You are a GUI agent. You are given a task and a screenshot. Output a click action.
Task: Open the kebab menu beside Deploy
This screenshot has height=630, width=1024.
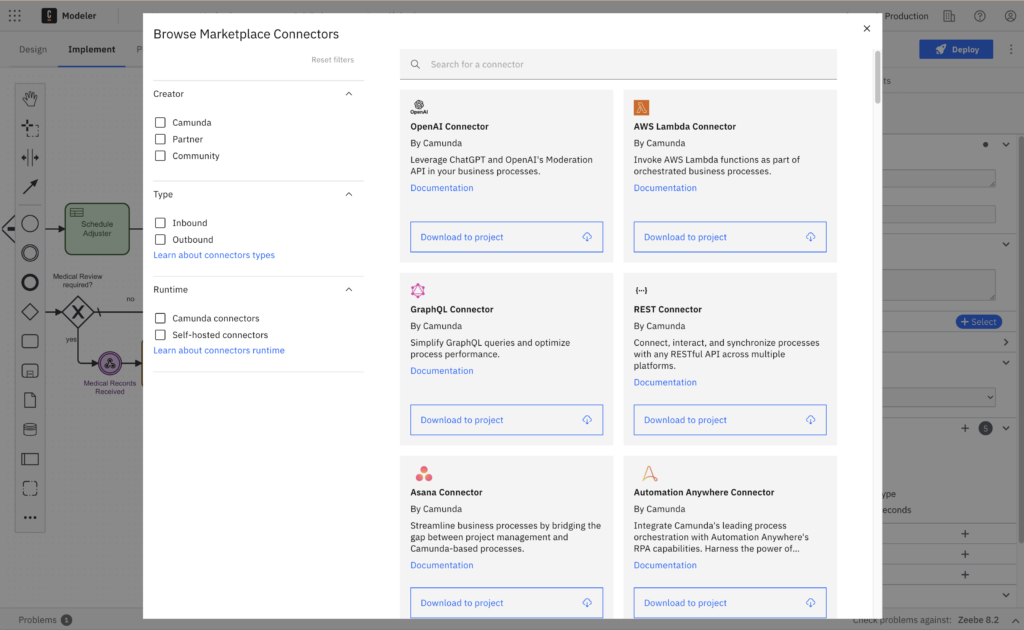click(x=1011, y=49)
